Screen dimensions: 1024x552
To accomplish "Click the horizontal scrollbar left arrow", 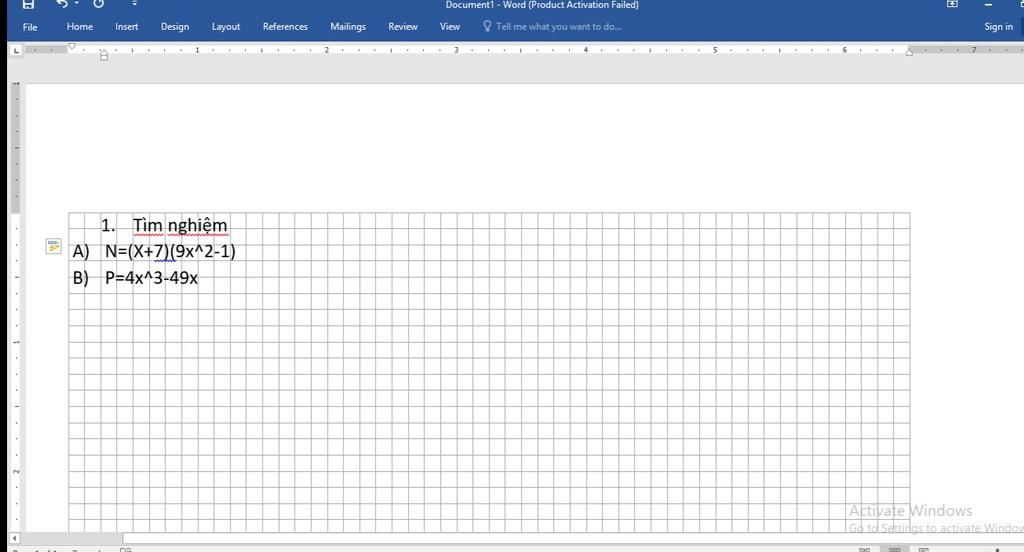I will 14,538.
